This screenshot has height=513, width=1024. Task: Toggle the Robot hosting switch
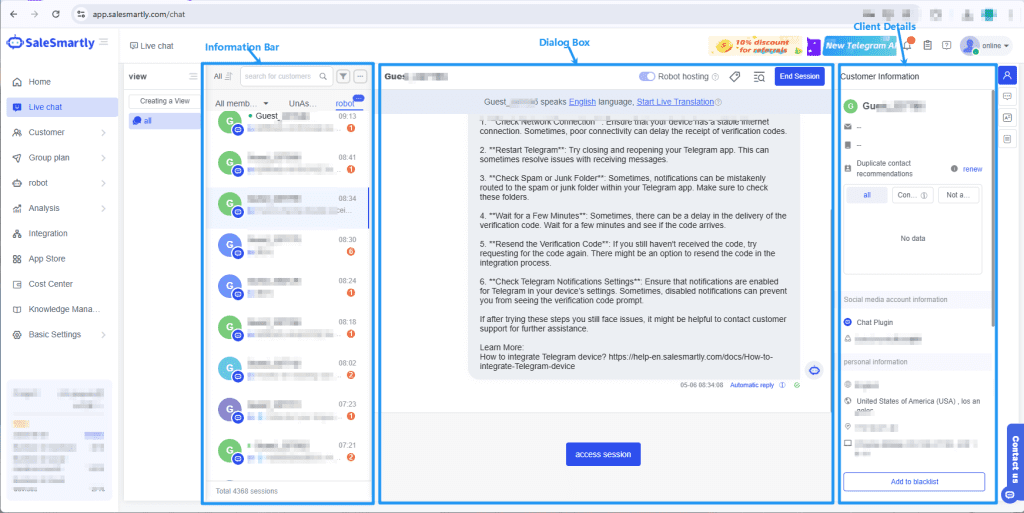pos(646,76)
